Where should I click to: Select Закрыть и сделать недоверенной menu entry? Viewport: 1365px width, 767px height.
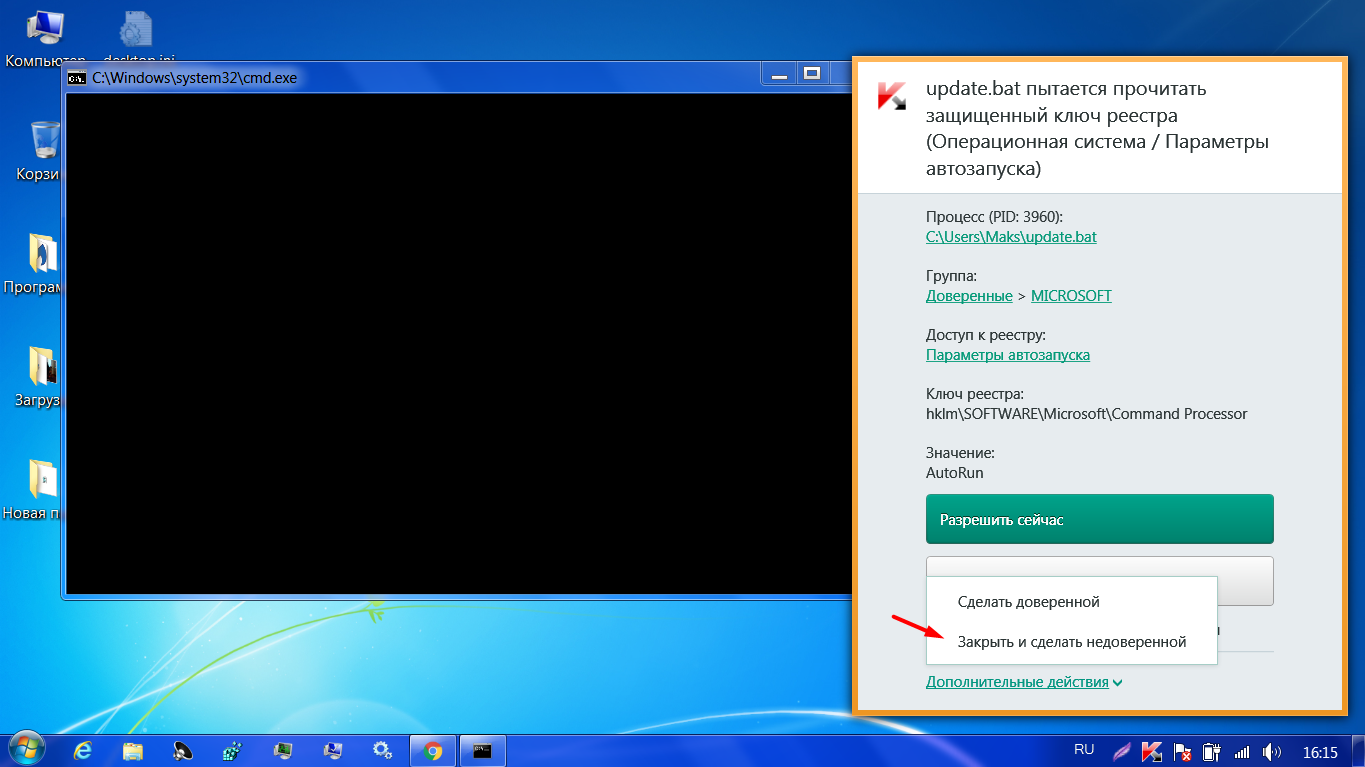[1071, 642]
